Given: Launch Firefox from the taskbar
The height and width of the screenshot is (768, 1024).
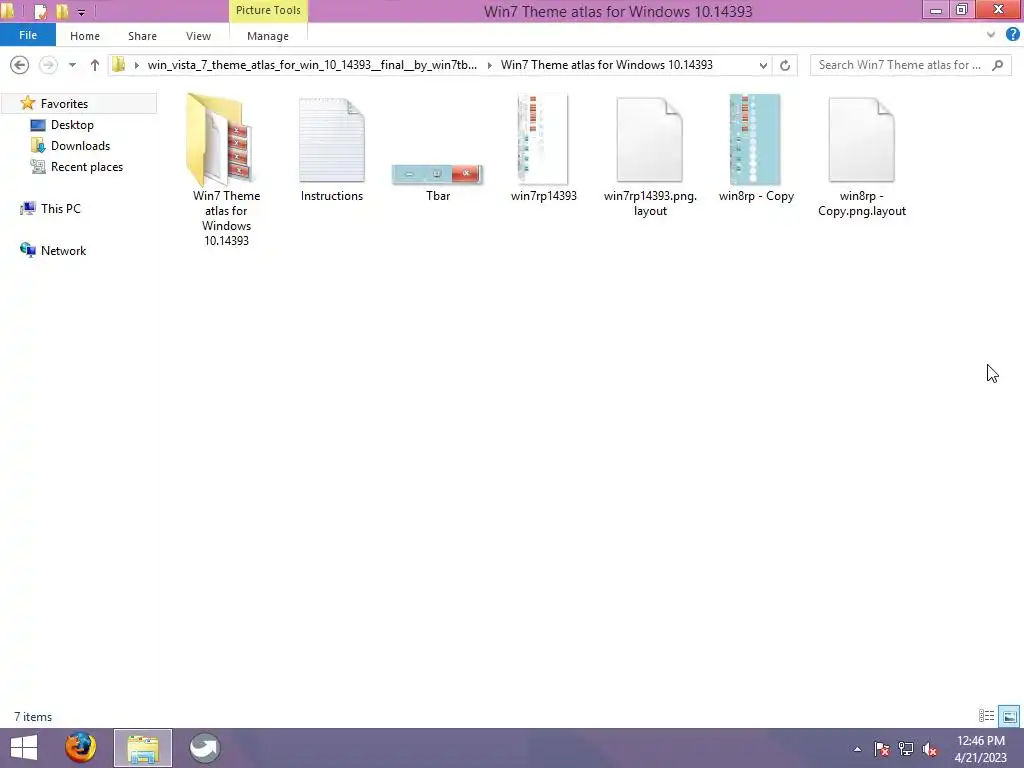Looking at the screenshot, I should (x=80, y=748).
